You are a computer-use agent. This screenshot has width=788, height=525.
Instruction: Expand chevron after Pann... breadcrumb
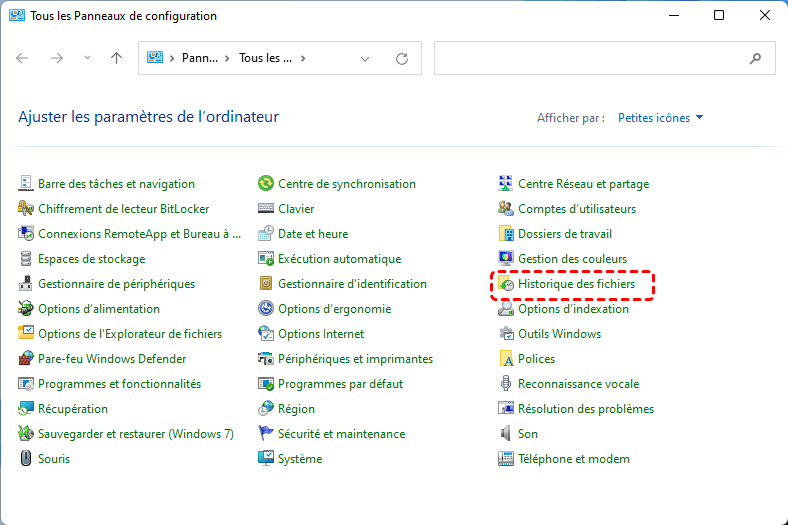coord(227,58)
